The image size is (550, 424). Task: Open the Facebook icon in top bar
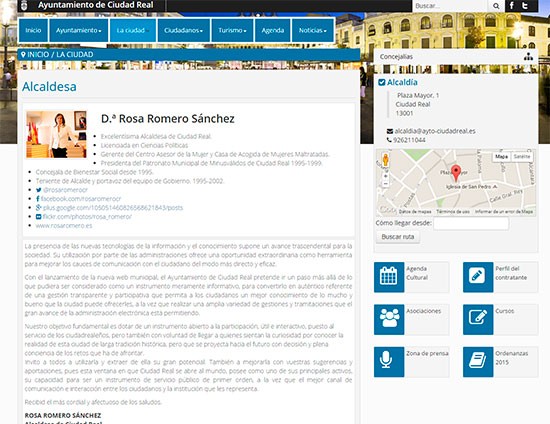tap(512, 6)
